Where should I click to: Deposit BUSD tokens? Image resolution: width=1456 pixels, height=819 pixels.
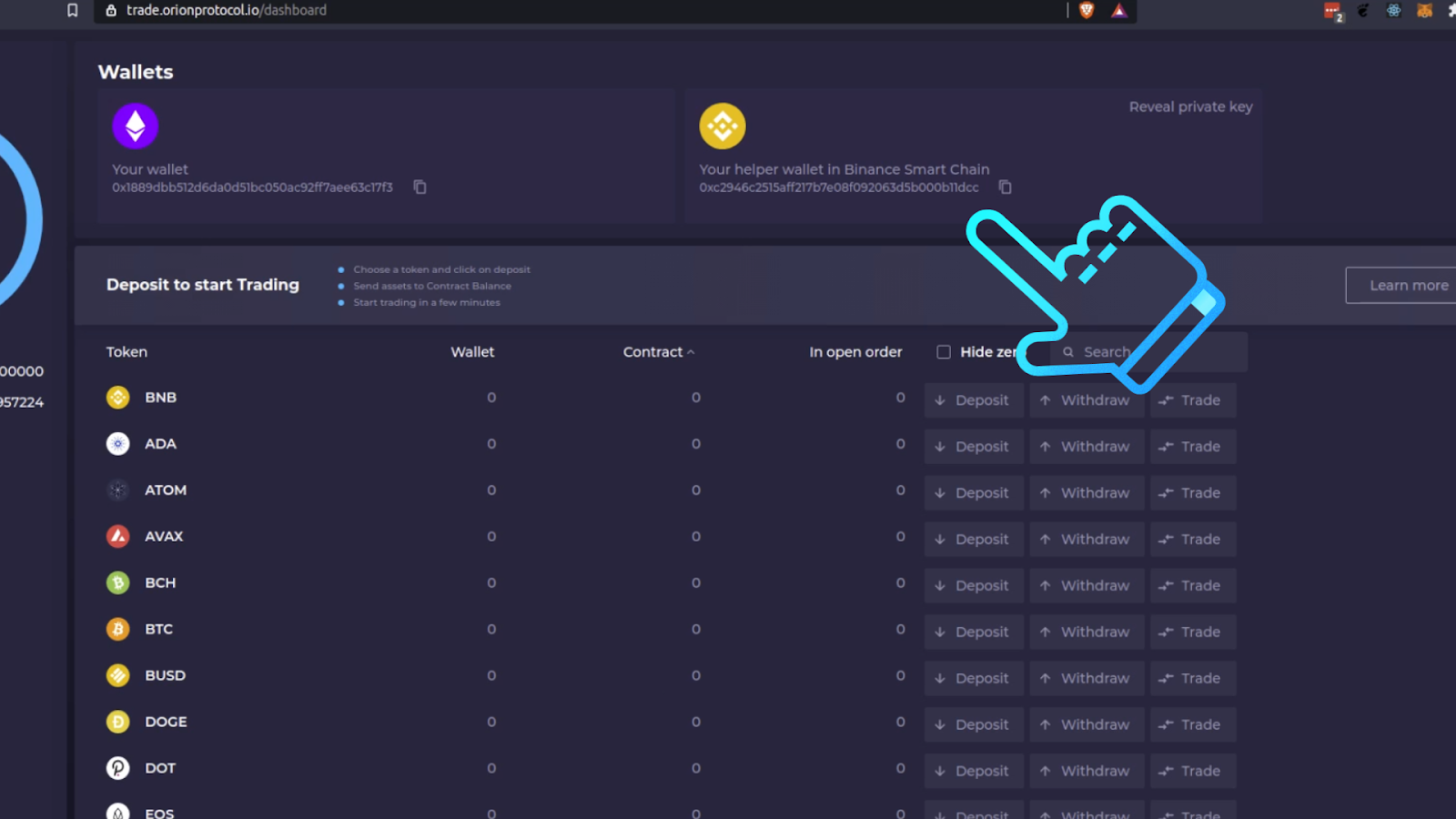(x=974, y=679)
